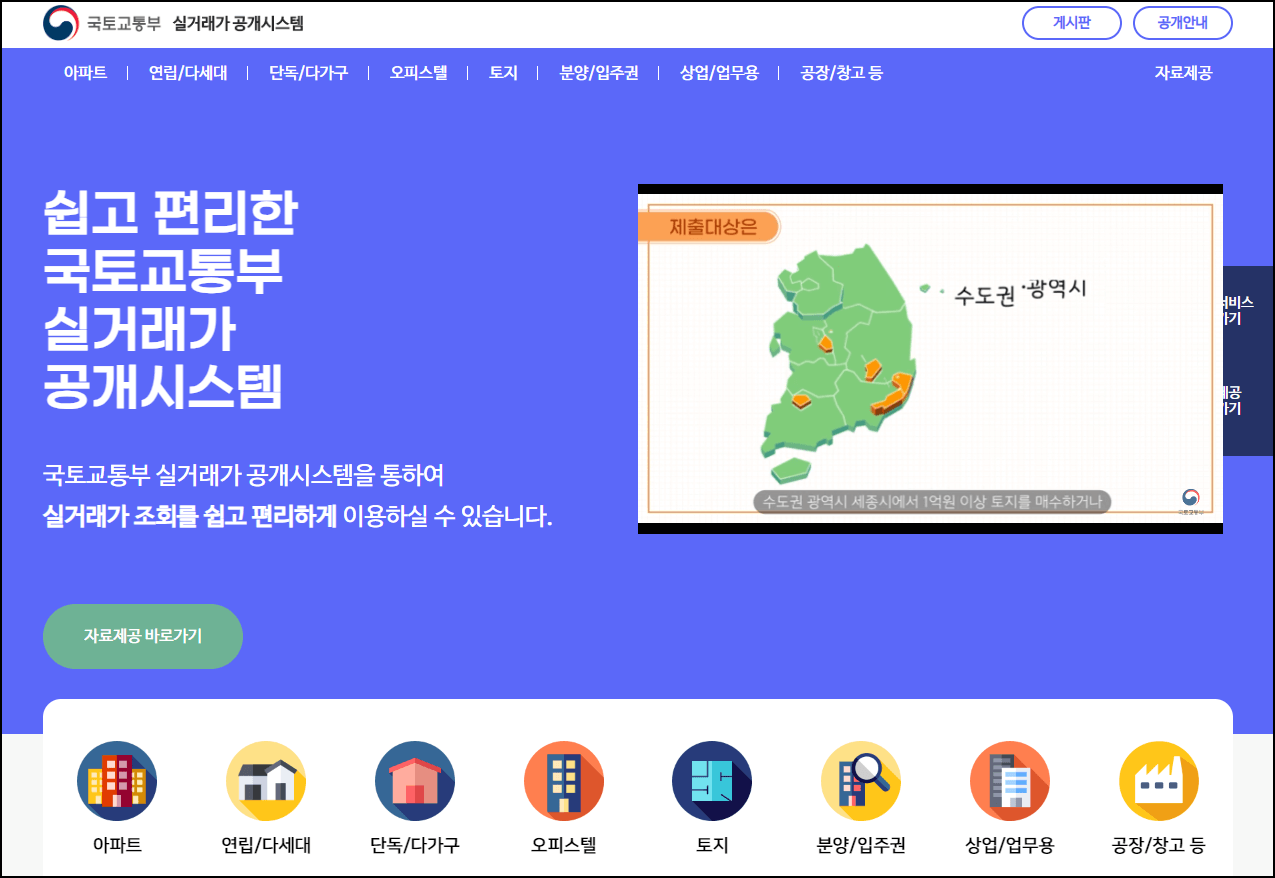Open 공장/창고 등 in the navigation bar

[x=842, y=73]
